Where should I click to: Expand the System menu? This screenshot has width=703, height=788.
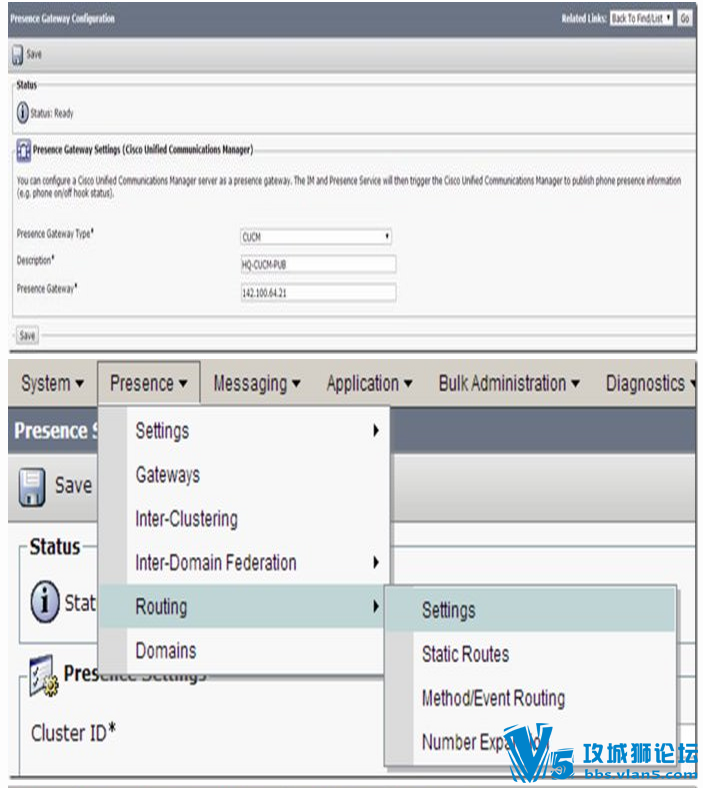52,383
